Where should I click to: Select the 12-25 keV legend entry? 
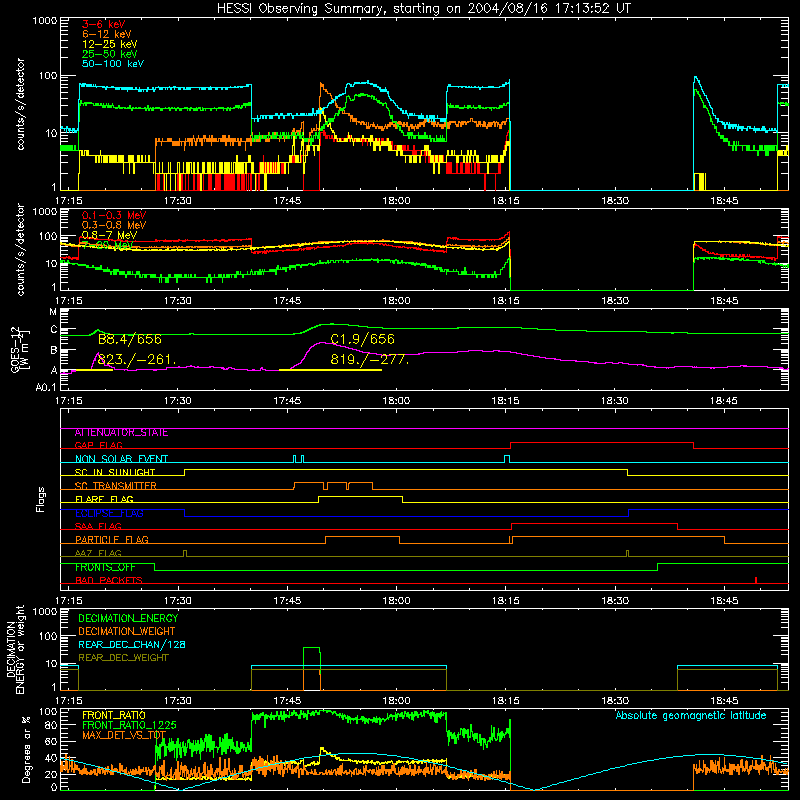tap(110, 44)
